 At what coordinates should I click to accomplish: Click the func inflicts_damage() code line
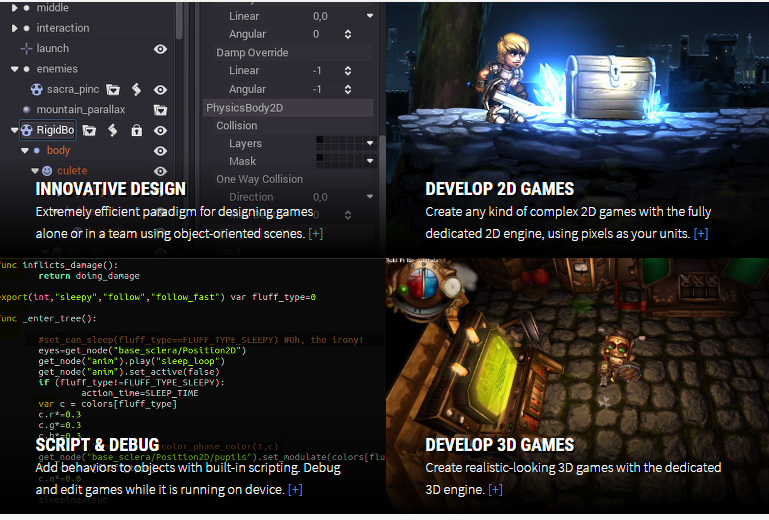[59, 265]
